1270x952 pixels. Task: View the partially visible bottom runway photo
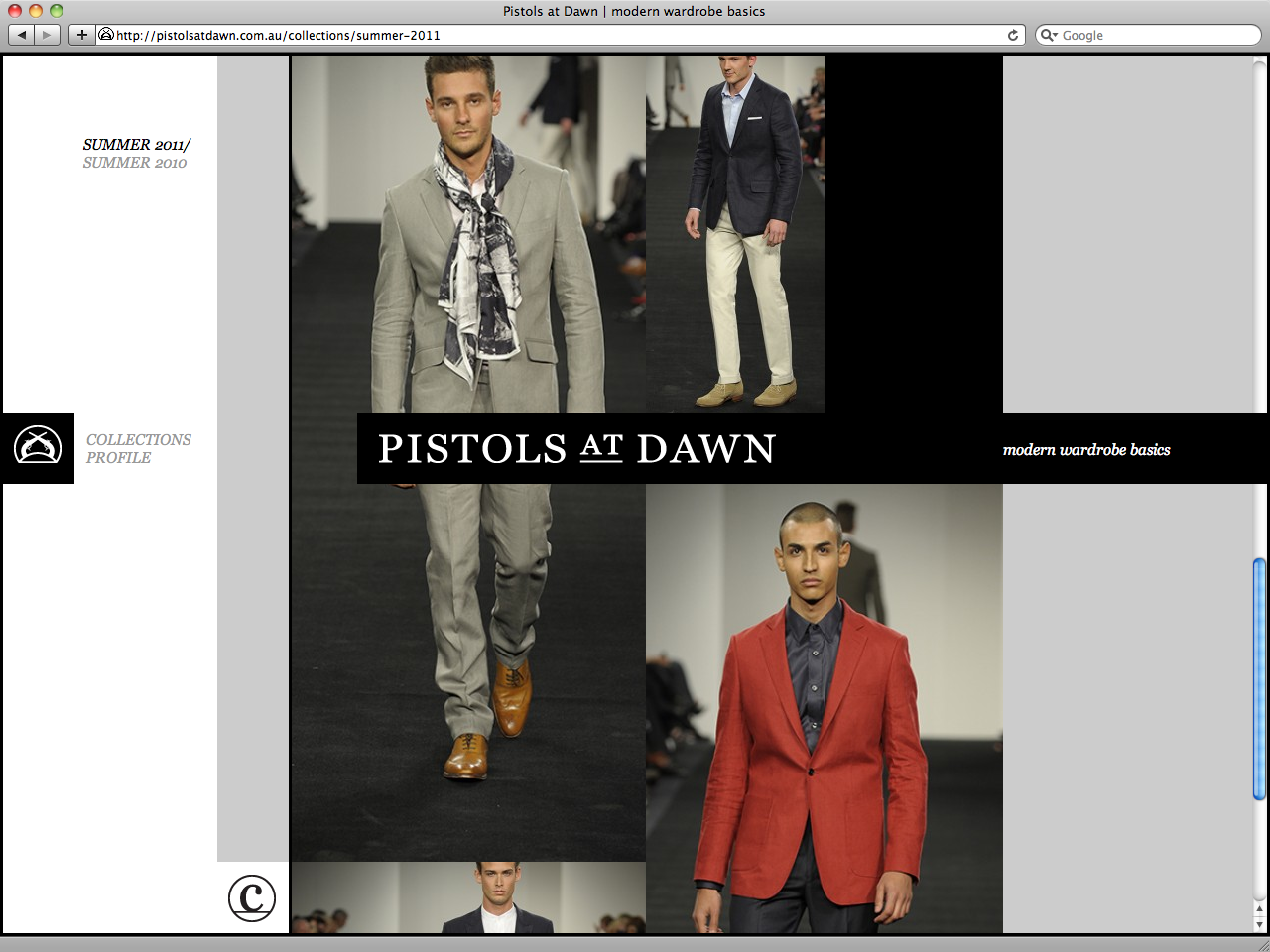[x=467, y=897]
